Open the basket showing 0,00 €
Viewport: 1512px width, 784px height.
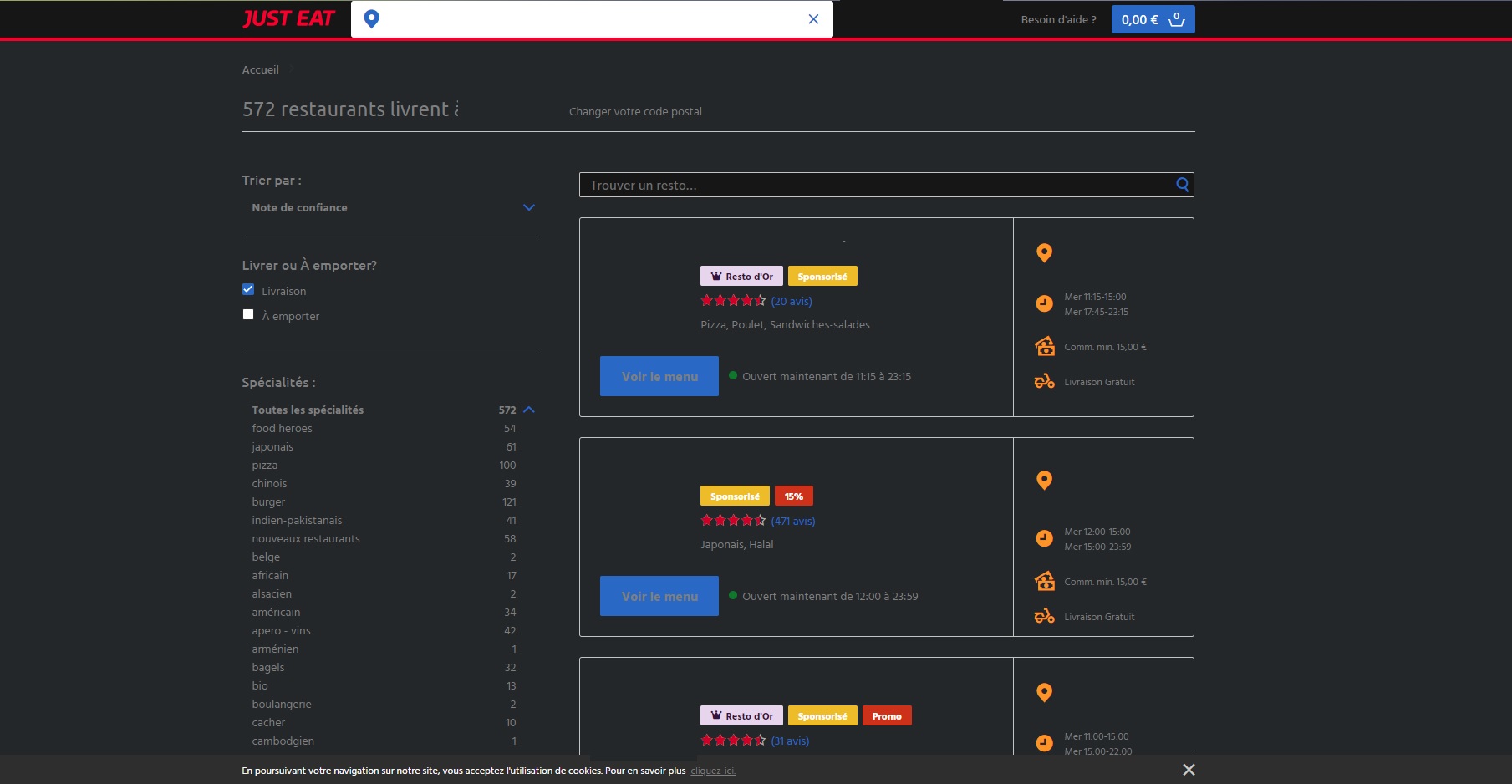[1153, 19]
